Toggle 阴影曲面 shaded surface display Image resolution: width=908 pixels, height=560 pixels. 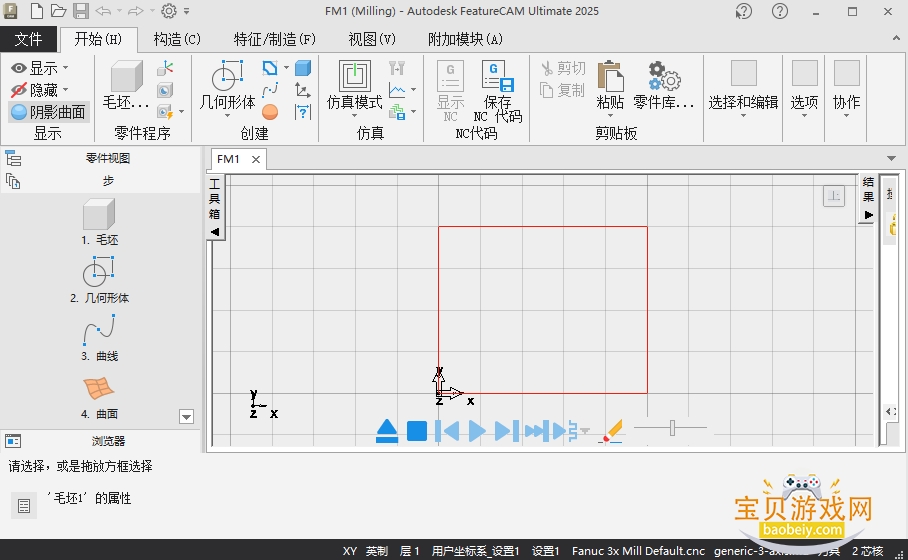click(x=49, y=112)
